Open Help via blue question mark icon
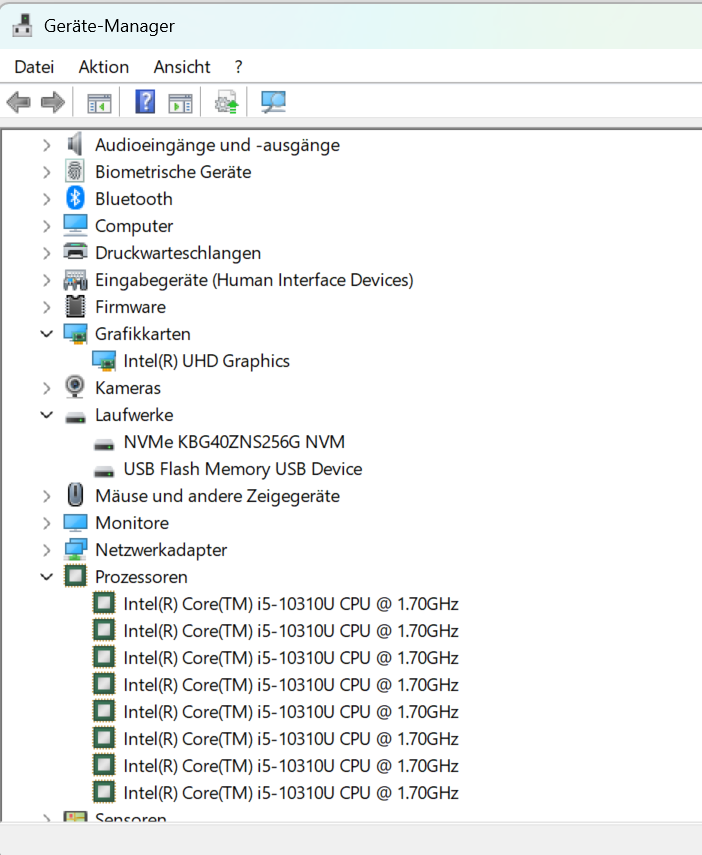Viewport: 702px width, 855px height. (x=145, y=101)
